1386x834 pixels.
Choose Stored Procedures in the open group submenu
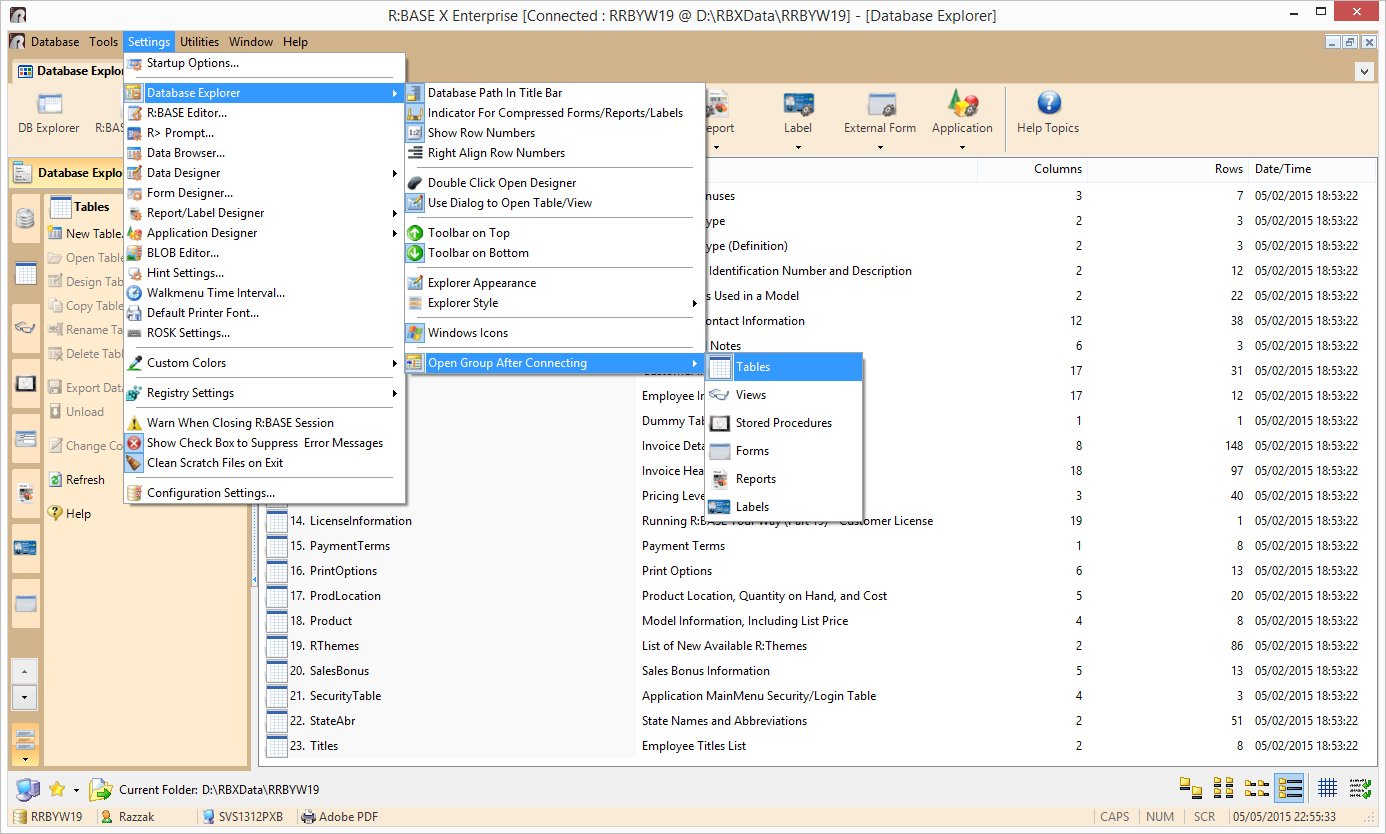(x=783, y=423)
